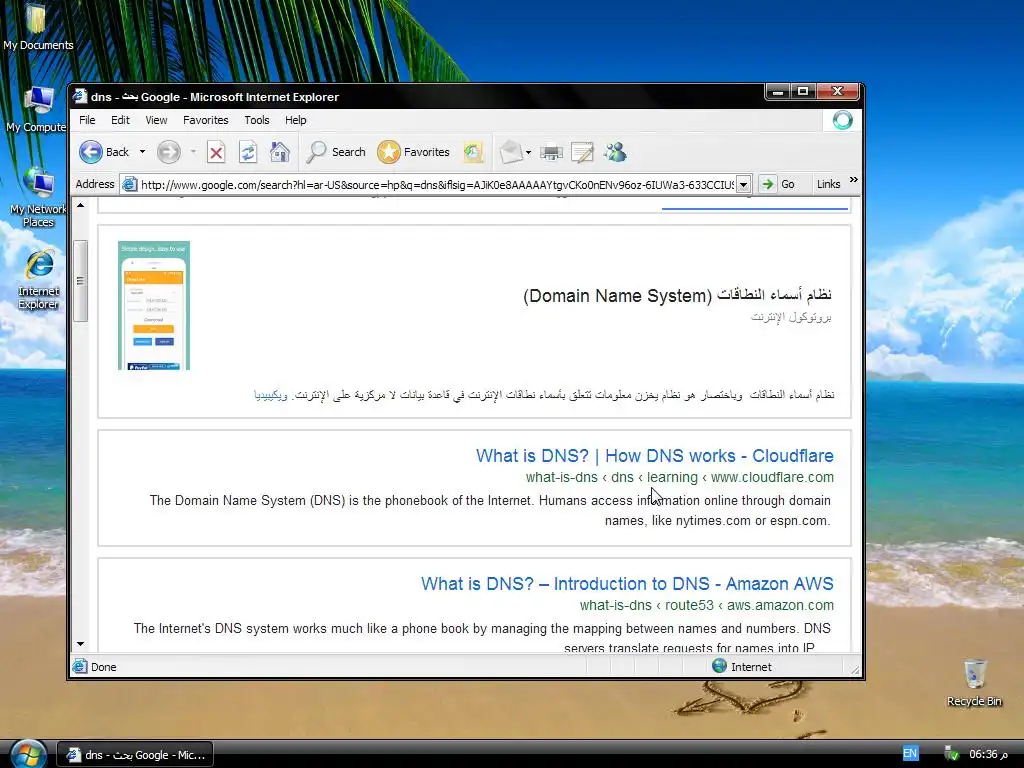Expand the Mail icon dropdown arrow
Viewport: 1024px width, 768px height.
point(528,153)
